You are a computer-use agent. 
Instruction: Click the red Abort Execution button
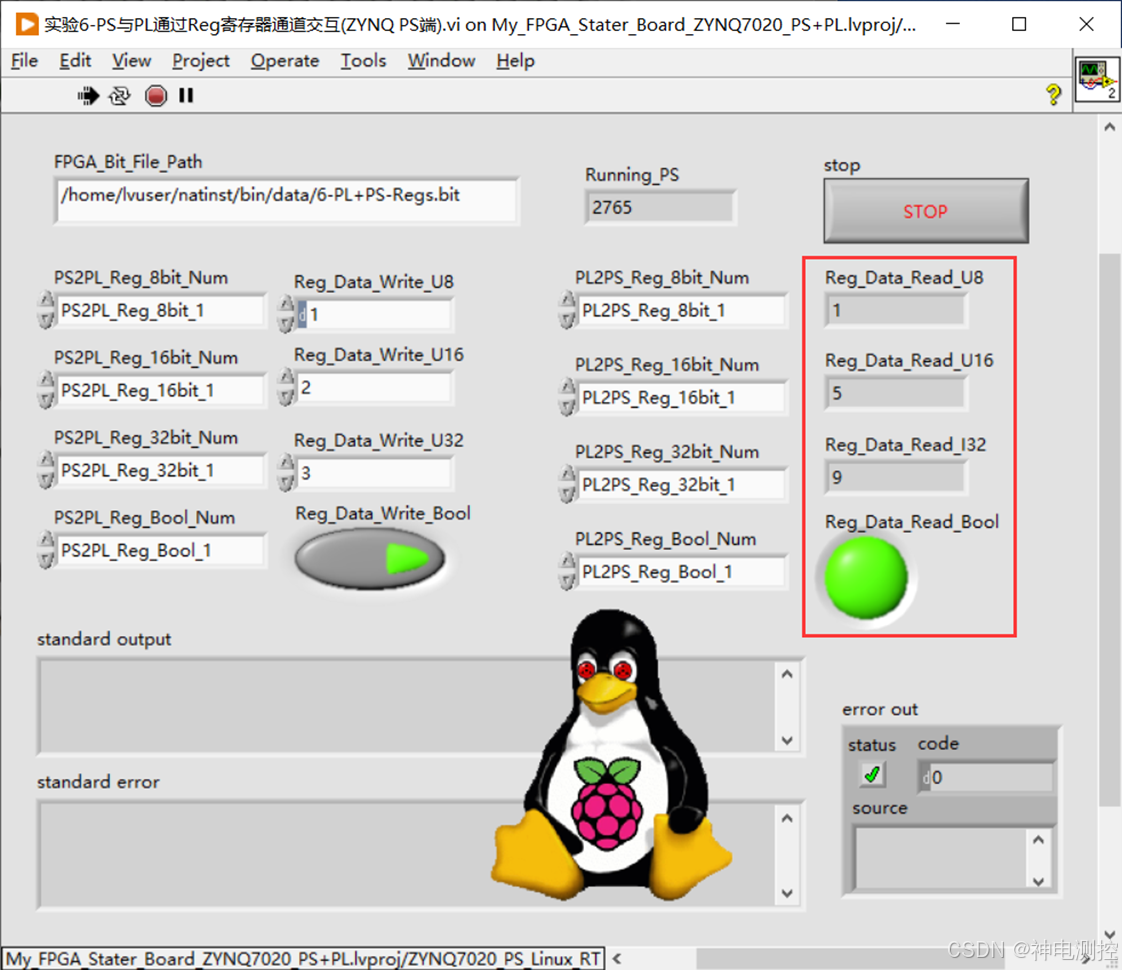point(155,95)
